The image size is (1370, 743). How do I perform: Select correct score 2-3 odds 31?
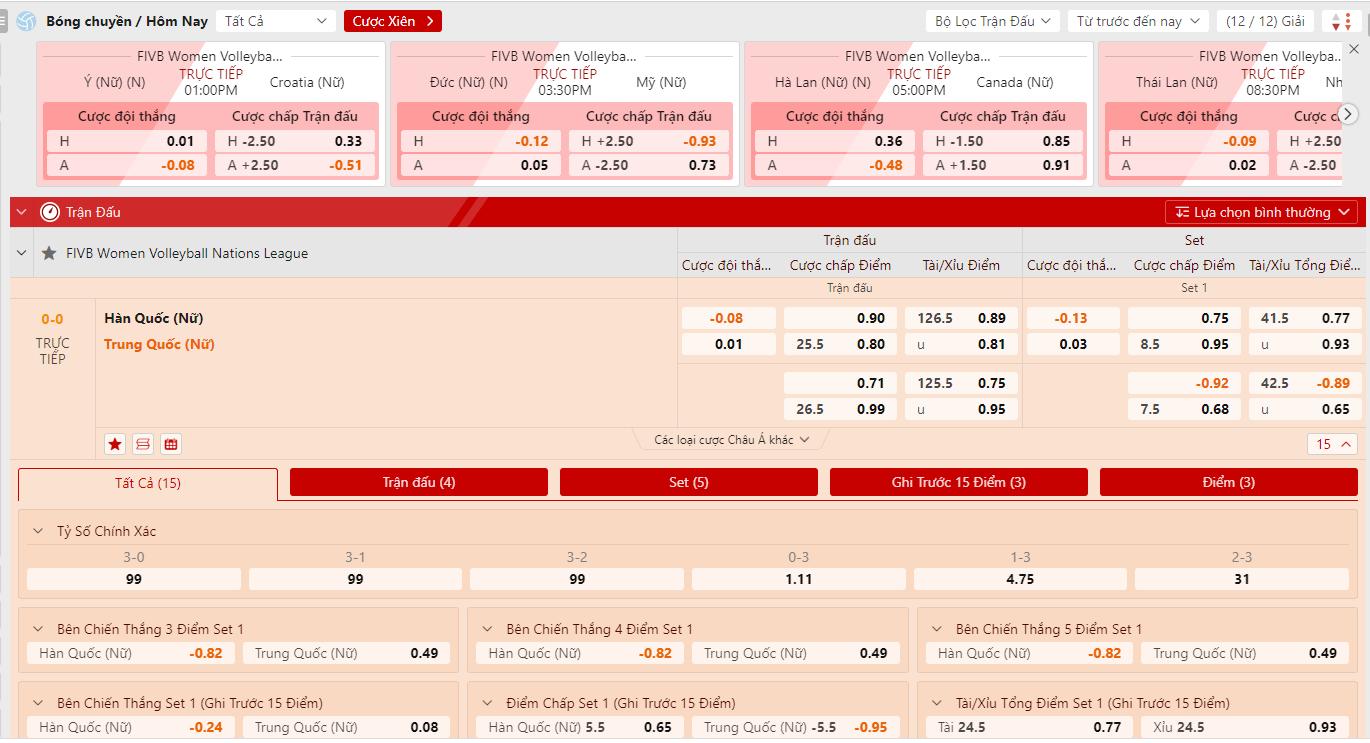coord(1242,579)
